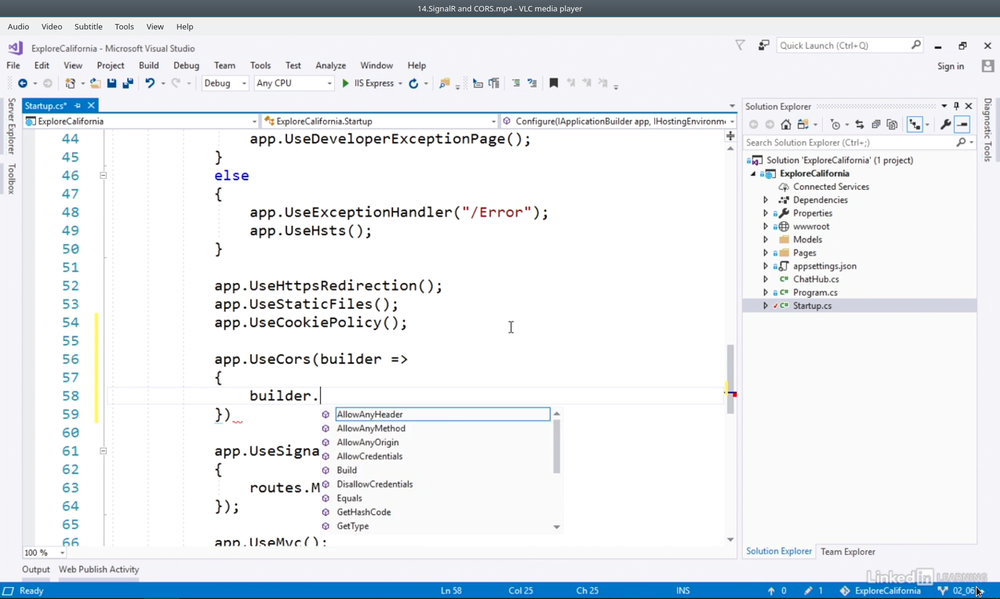Expand the Dependencies node
Screen dimensions: 1000x599
[766, 200]
